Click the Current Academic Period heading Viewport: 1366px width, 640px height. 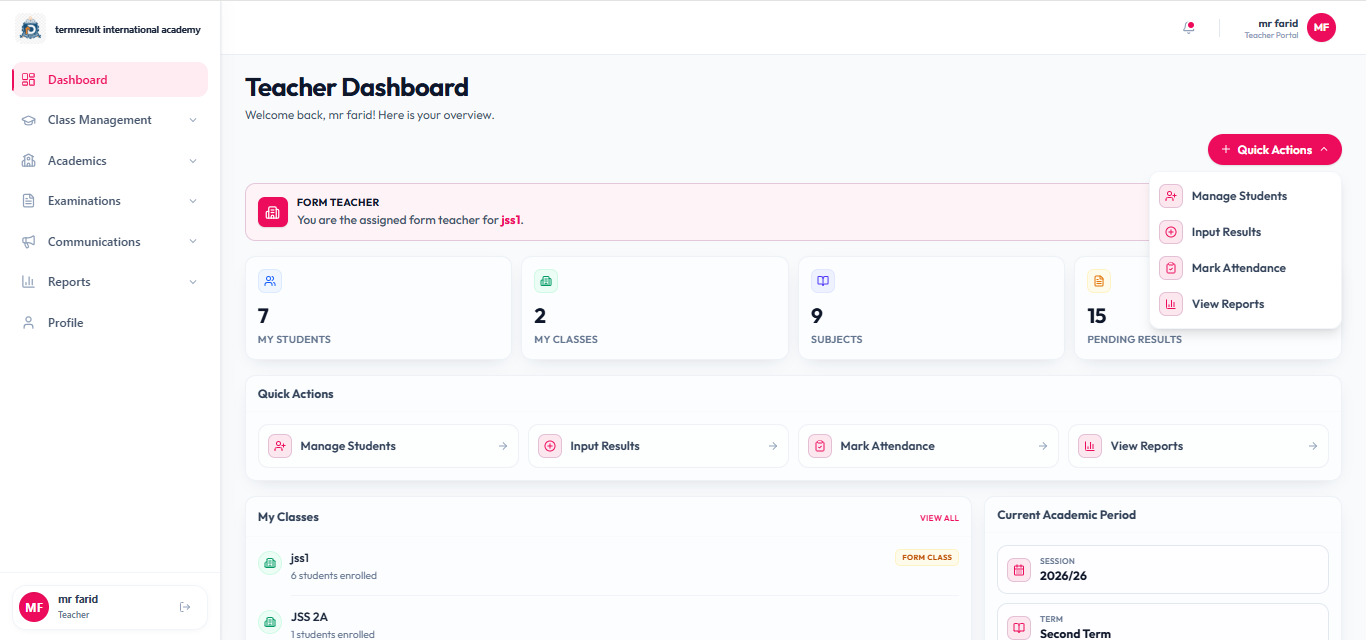coord(1066,515)
